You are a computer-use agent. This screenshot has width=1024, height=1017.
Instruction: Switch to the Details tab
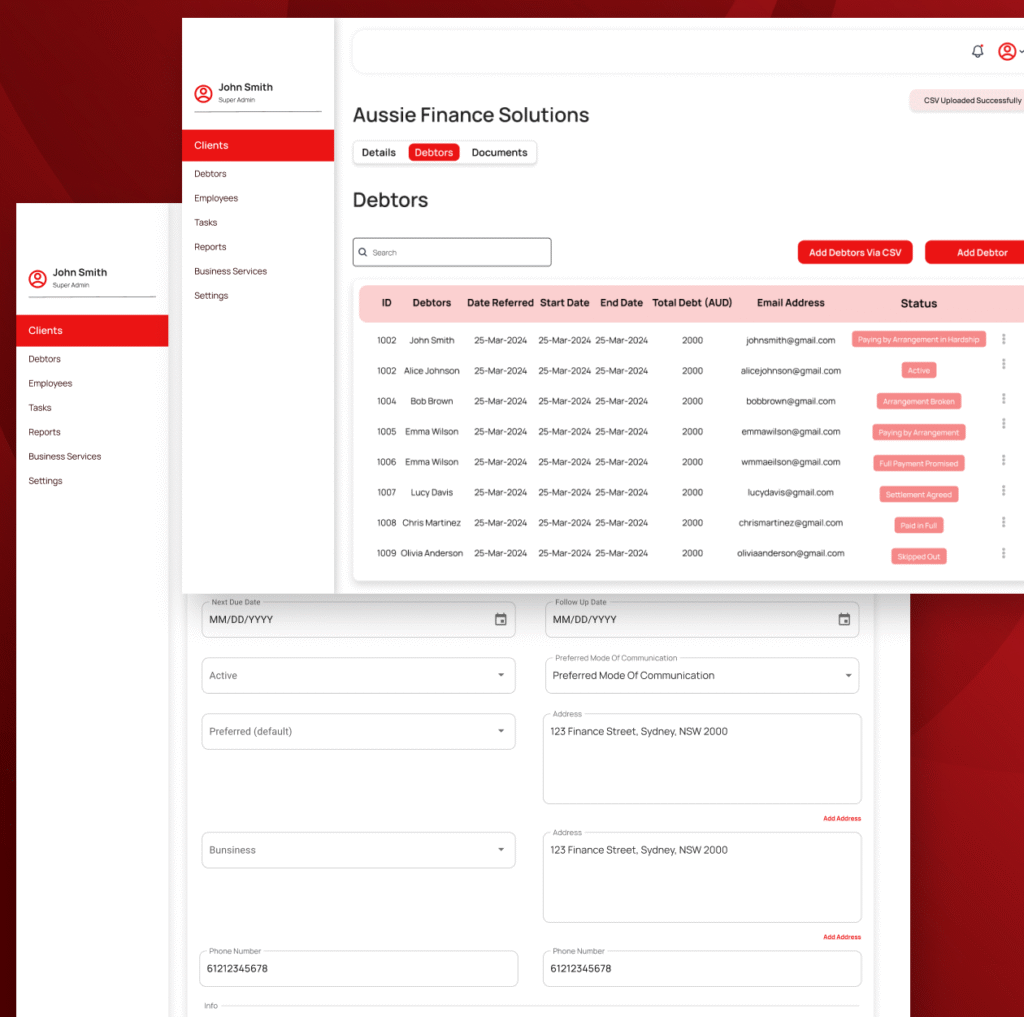378,153
